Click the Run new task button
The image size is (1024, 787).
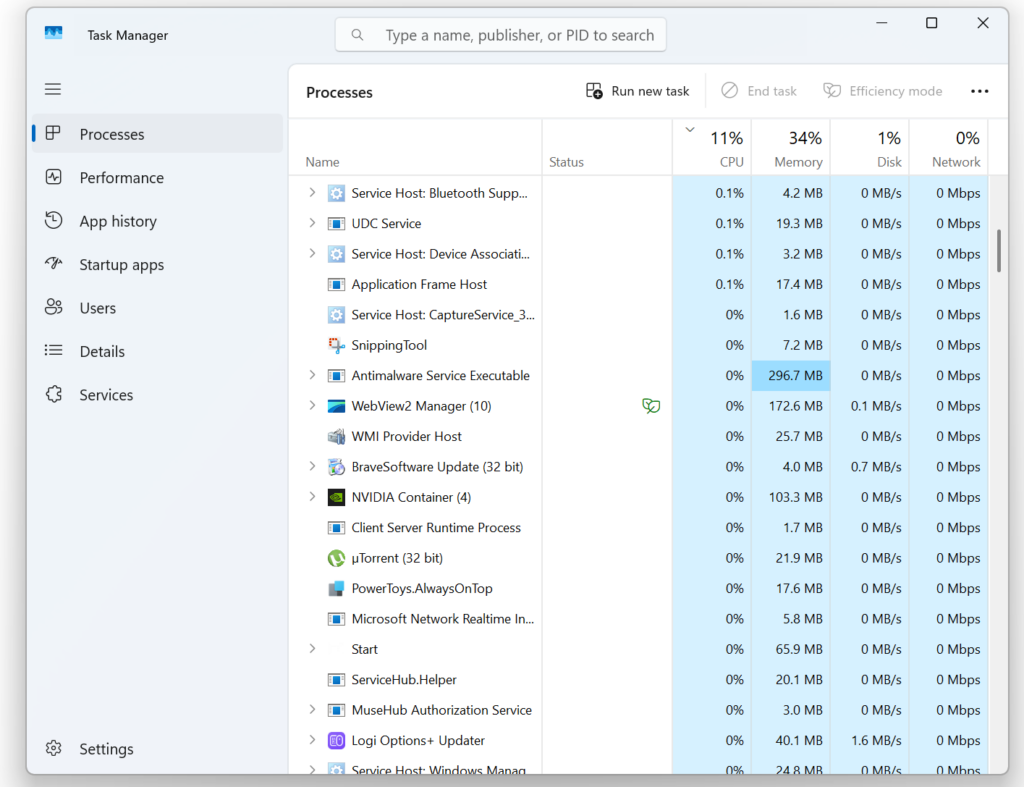[x=638, y=91]
